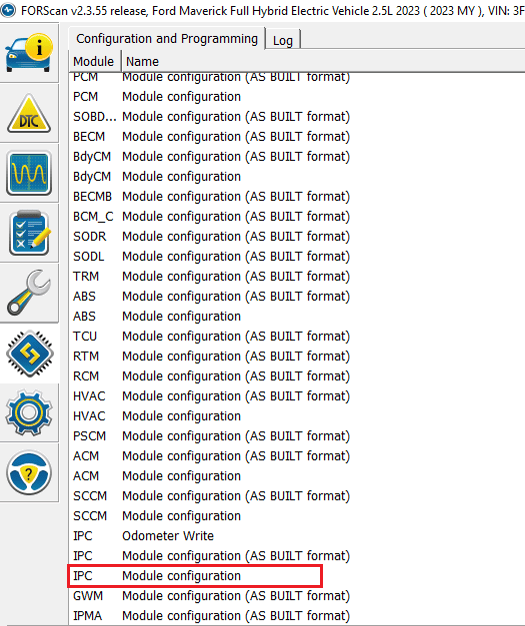Open the oscilloscope dashboard section
The width and height of the screenshot is (525, 626).
click(29, 173)
